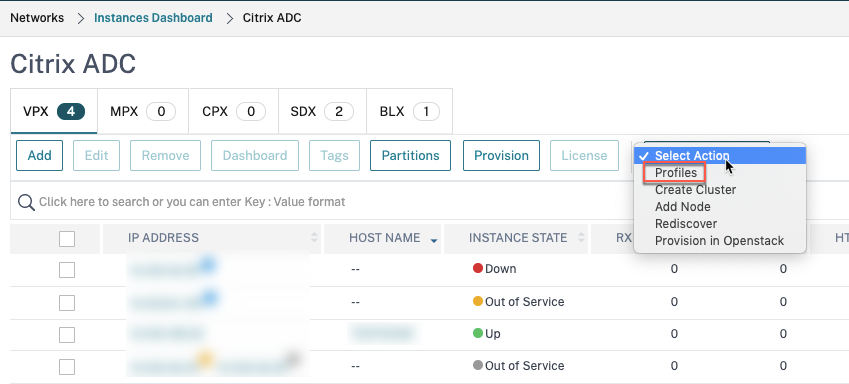Click the Citrix ADC breadcrumb item
Screen dimensions: 849x384
click(272, 18)
